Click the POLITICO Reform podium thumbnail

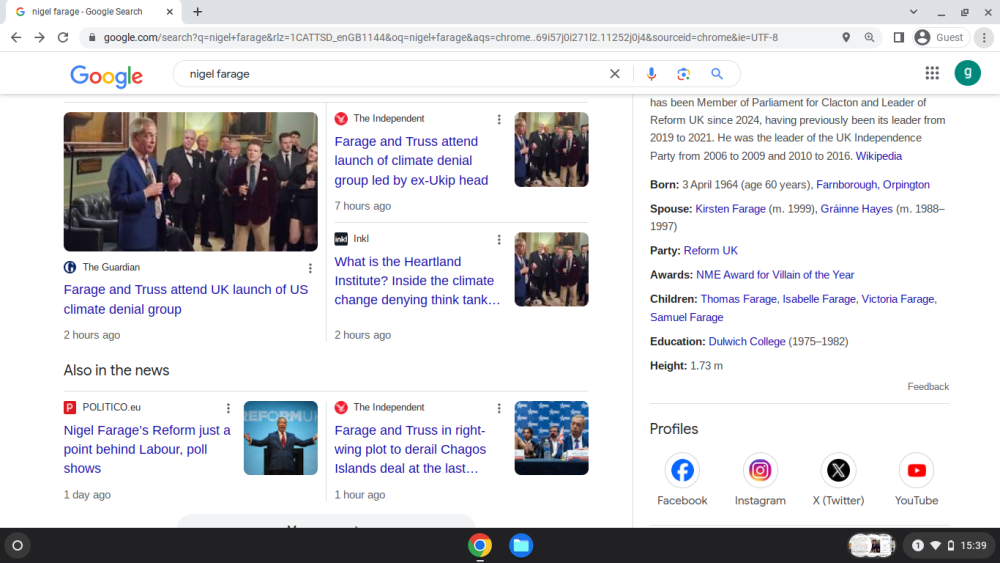281,438
